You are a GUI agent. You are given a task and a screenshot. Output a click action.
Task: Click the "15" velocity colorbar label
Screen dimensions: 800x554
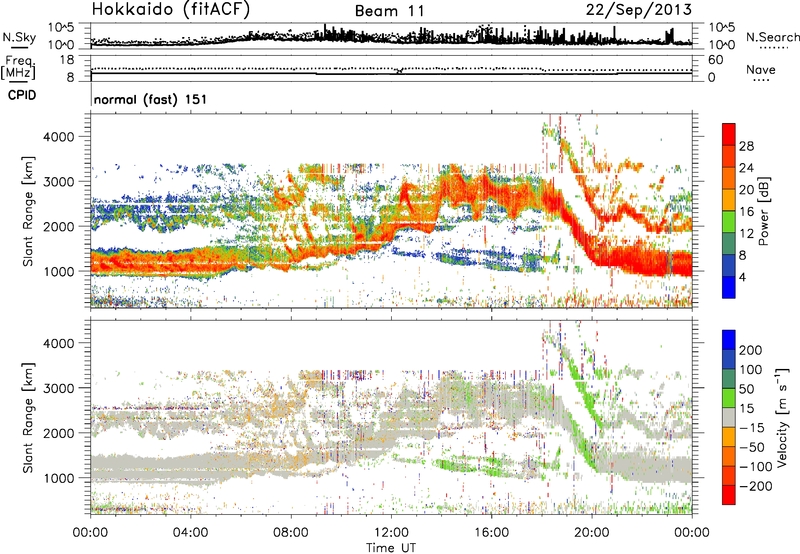pos(747,408)
